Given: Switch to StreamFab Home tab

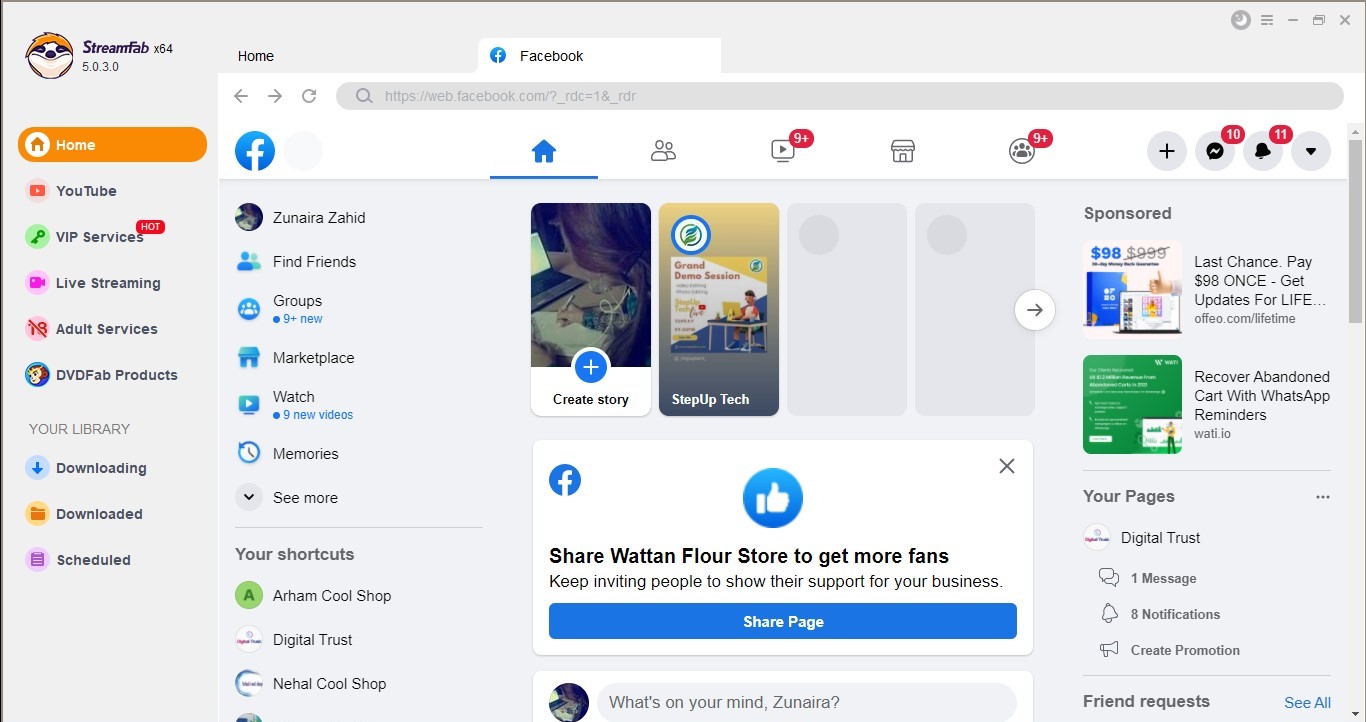Looking at the screenshot, I should [256, 56].
